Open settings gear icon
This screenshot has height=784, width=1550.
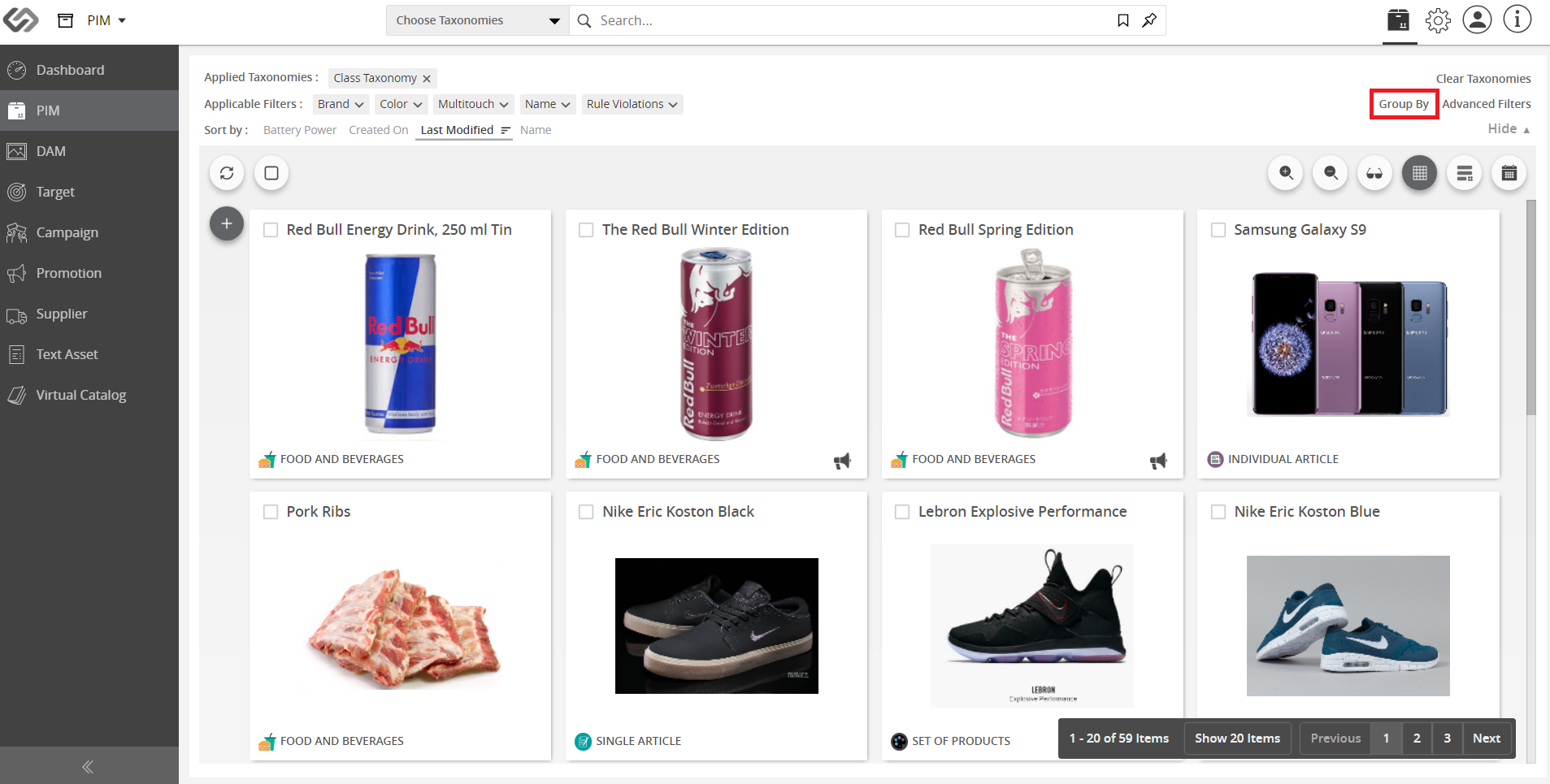coord(1438,19)
